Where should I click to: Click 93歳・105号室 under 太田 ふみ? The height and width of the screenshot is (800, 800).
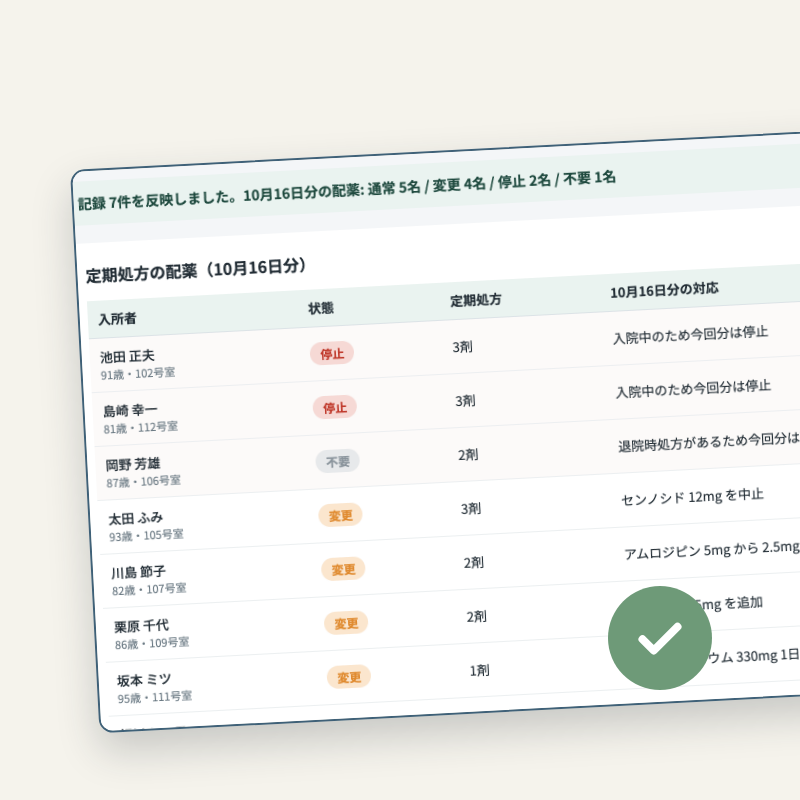(146, 536)
